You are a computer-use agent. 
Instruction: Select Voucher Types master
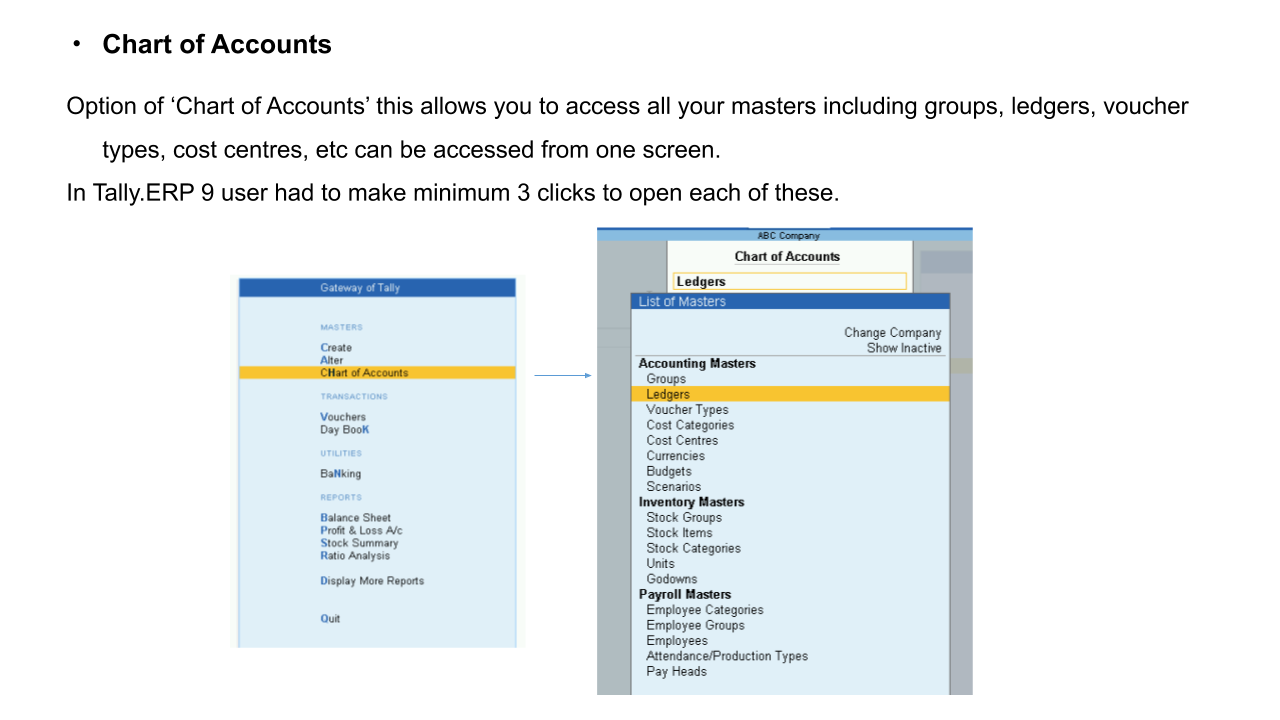(687, 410)
